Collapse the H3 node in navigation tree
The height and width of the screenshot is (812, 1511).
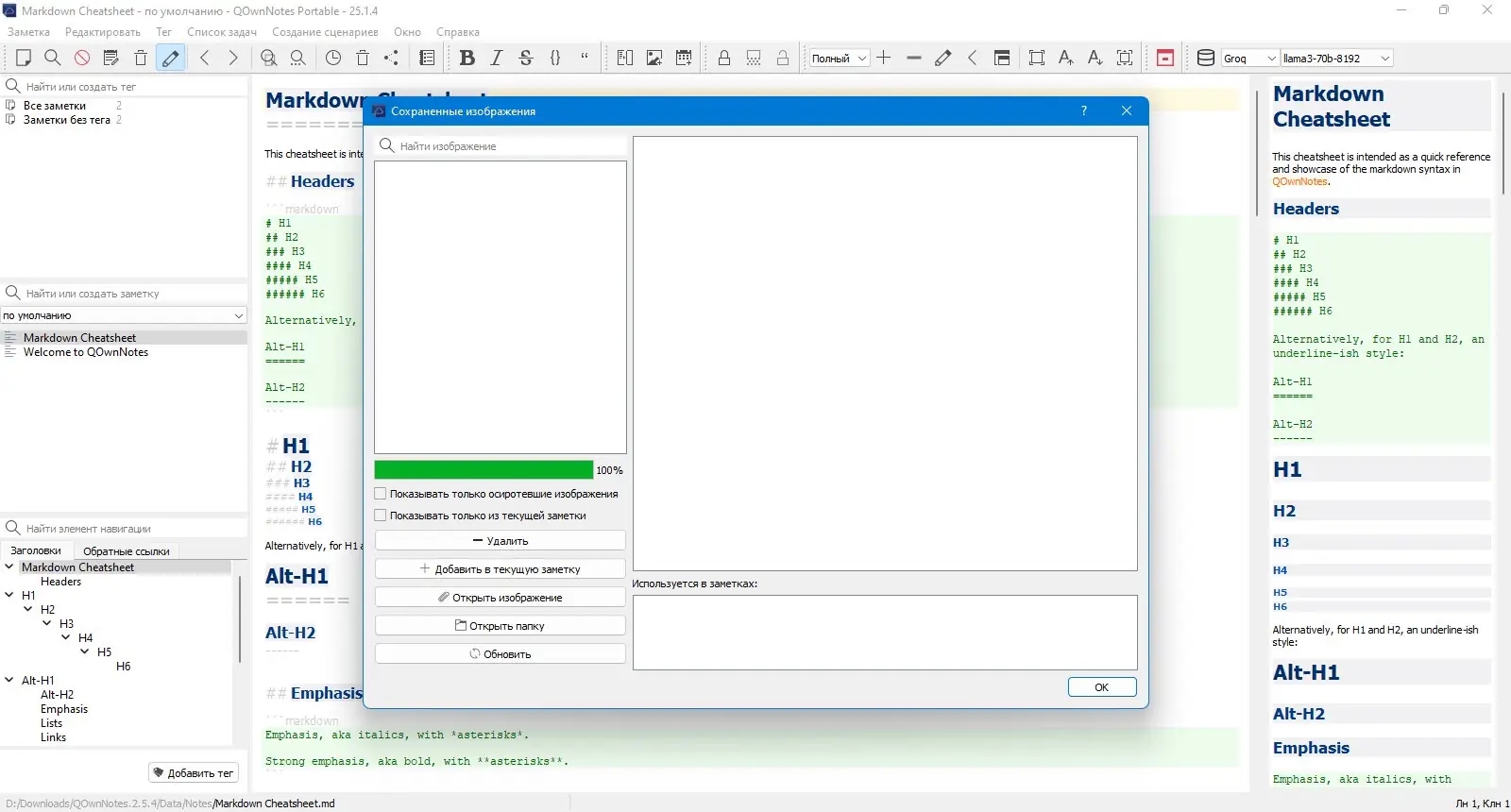47,623
